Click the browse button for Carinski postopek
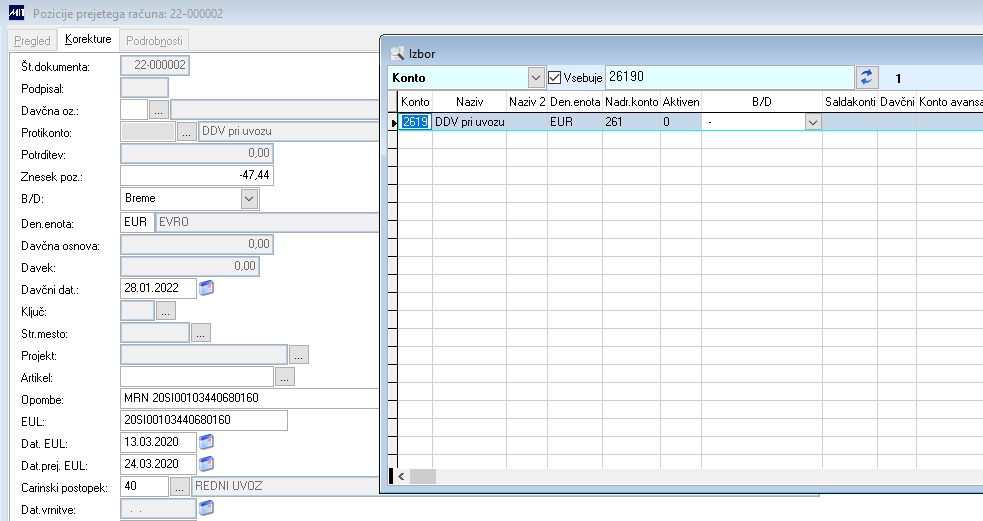 click(x=179, y=487)
